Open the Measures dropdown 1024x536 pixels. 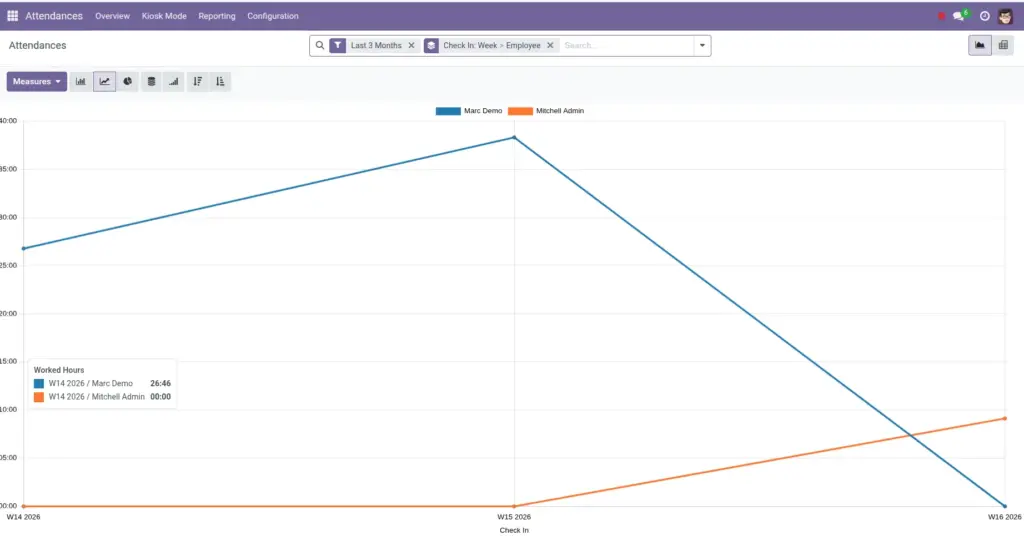[37, 82]
